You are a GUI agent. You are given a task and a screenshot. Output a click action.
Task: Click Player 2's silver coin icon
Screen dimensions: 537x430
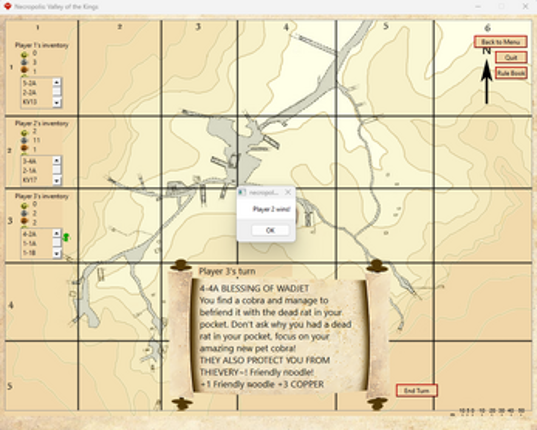24,140
